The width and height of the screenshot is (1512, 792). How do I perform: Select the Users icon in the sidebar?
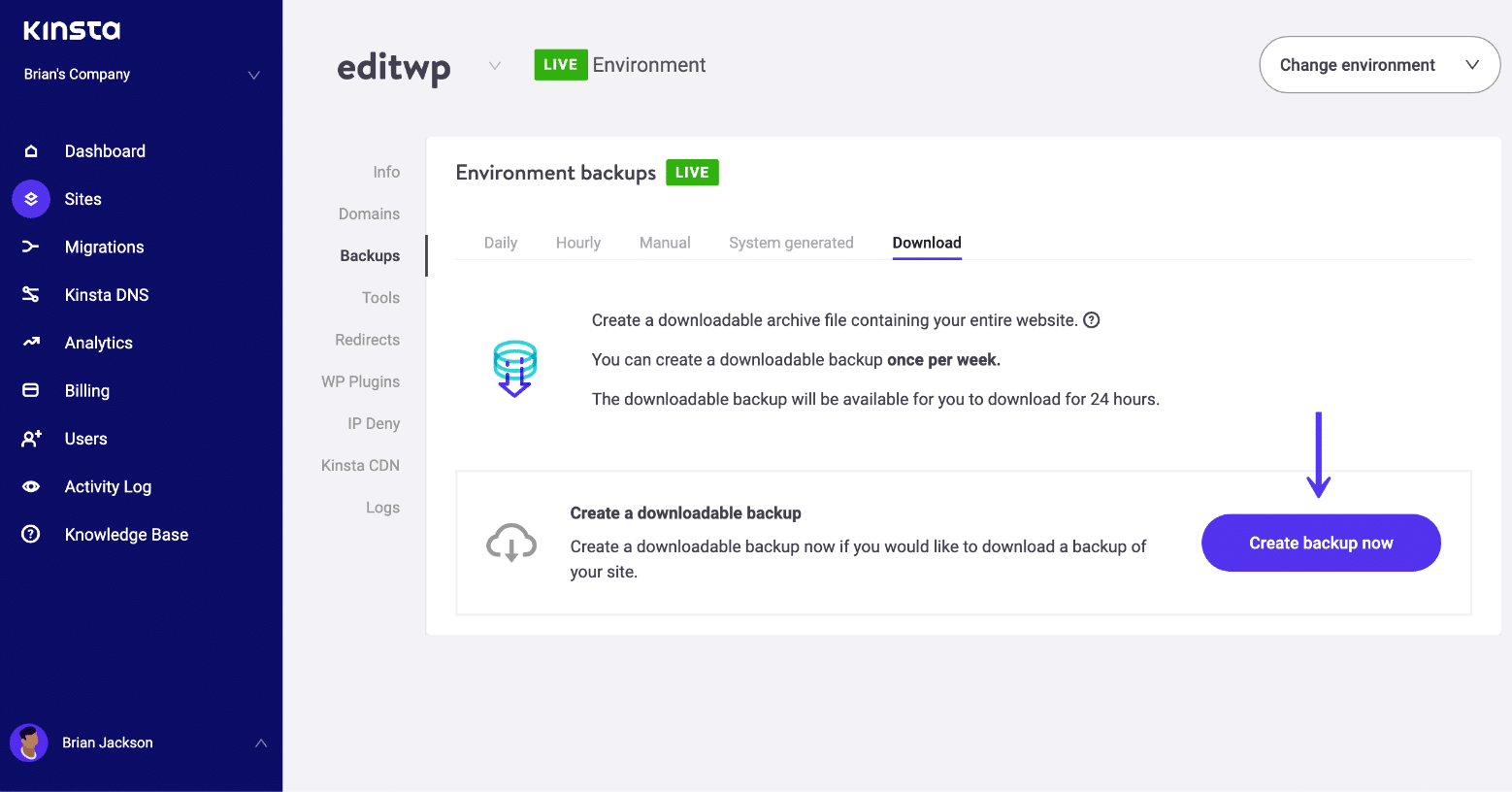[x=30, y=438]
